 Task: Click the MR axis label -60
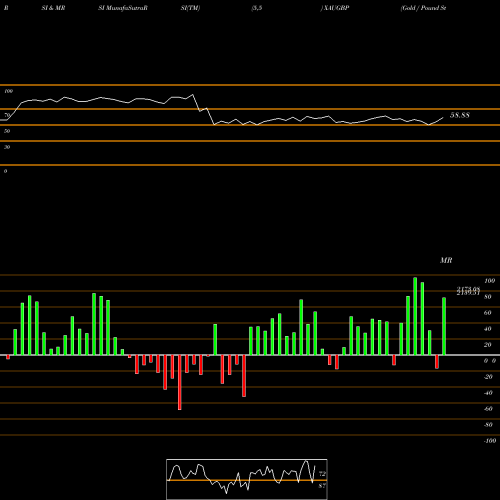pyautogui.click(x=488, y=409)
